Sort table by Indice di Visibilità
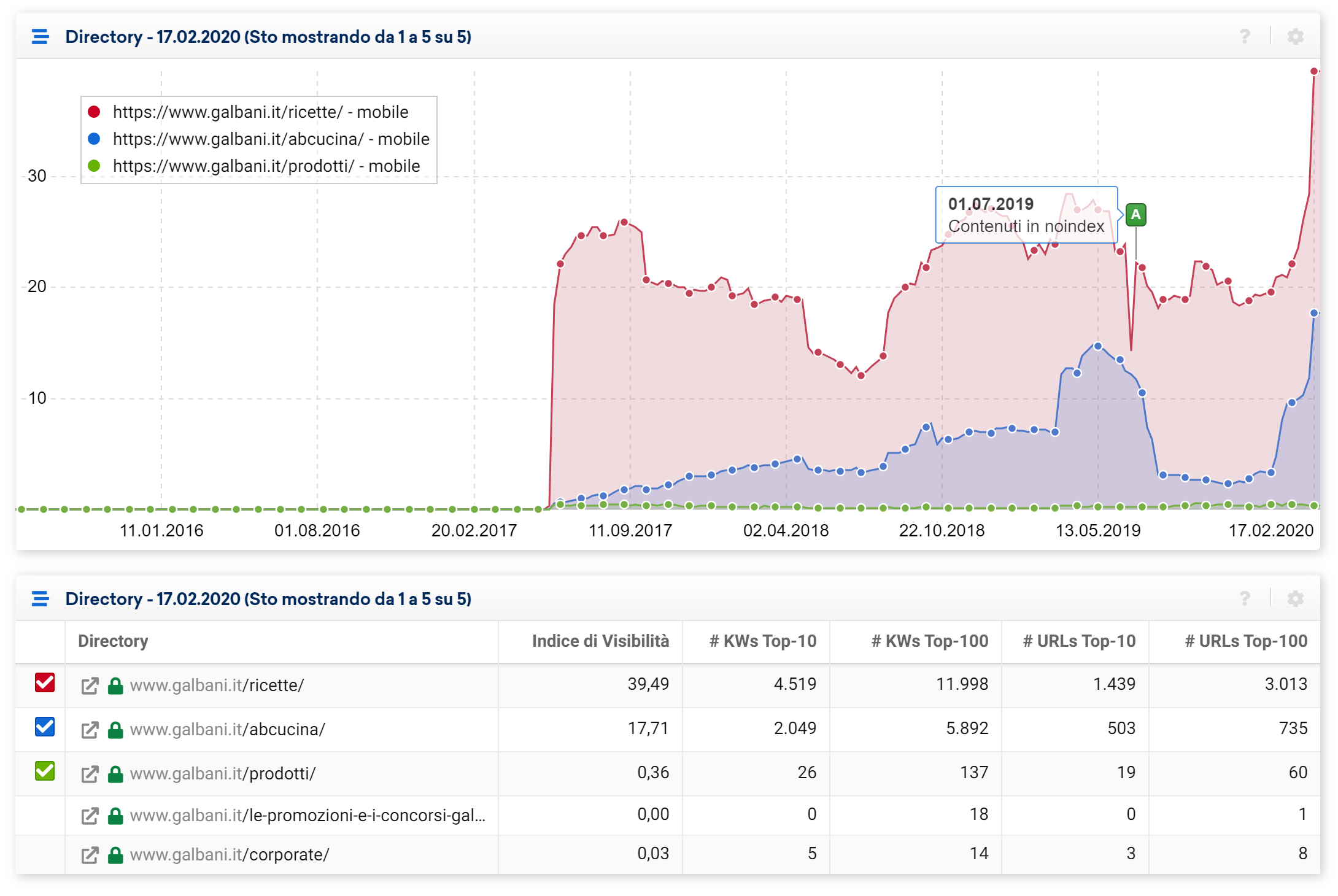Screen dimensions: 1338x896 point(600,641)
